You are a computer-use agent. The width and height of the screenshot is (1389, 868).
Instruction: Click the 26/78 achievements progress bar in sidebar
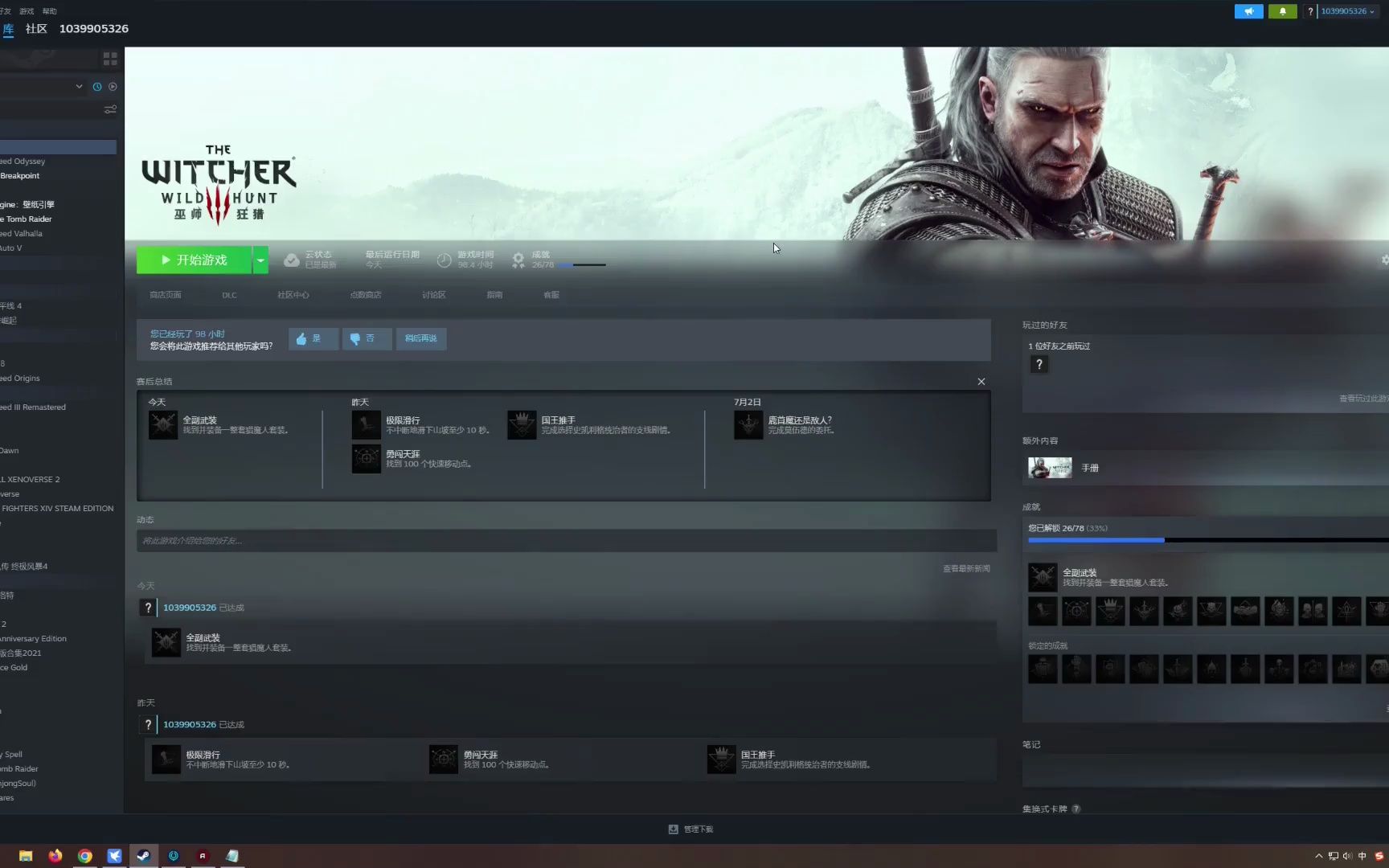coord(1208,540)
